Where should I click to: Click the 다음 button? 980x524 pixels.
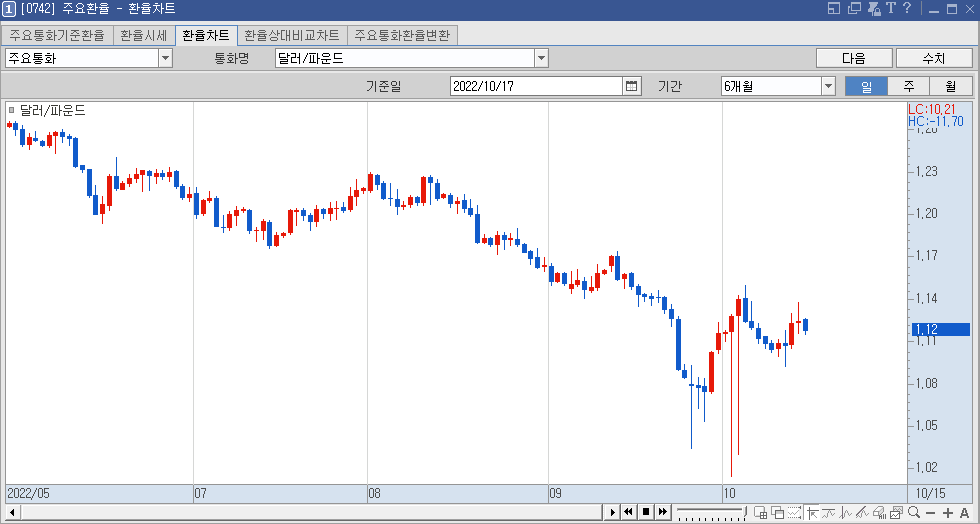(854, 58)
